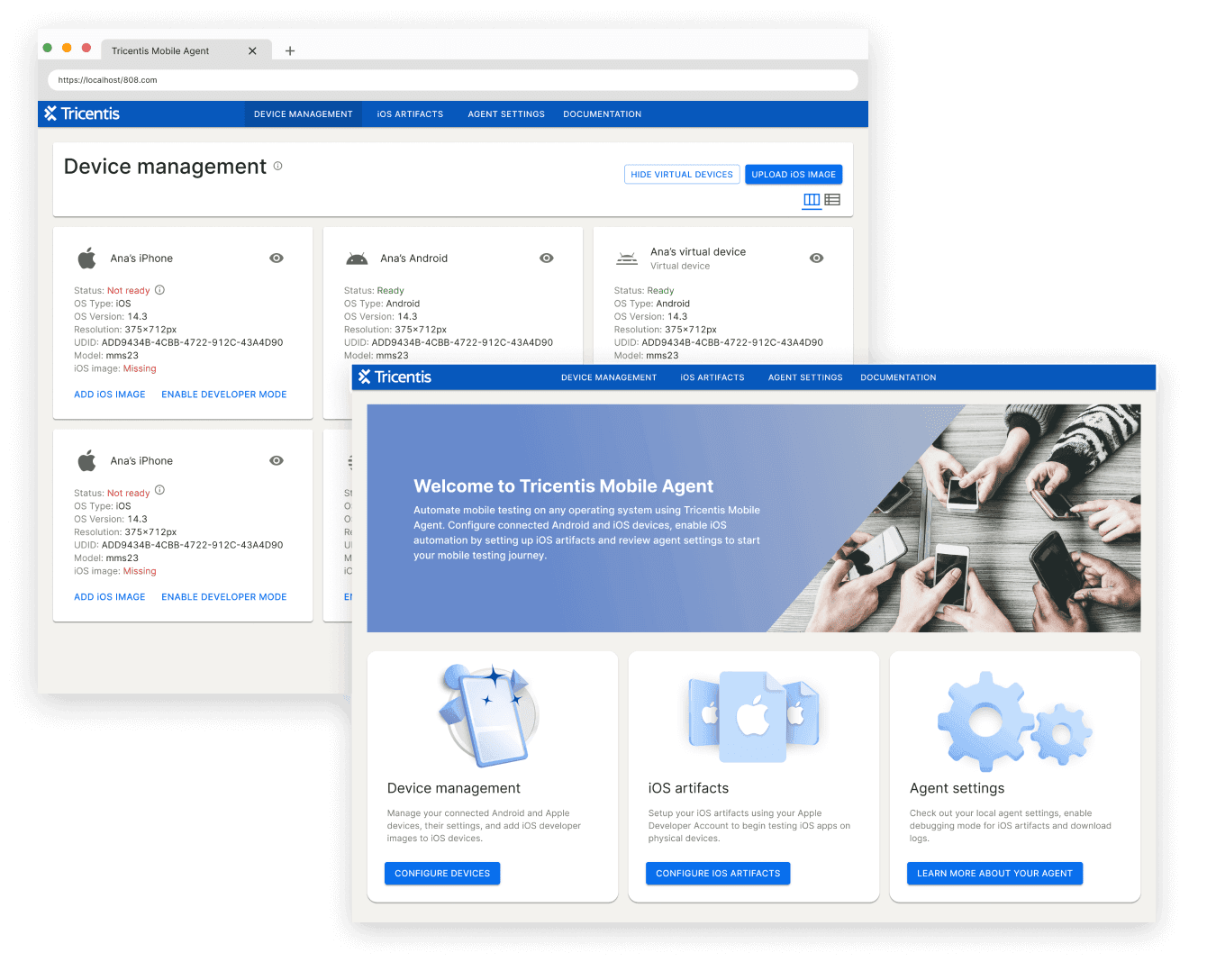The width and height of the screenshot is (1207, 980).
Task: Click 'Ana's Android' card title
Action: click(414, 259)
